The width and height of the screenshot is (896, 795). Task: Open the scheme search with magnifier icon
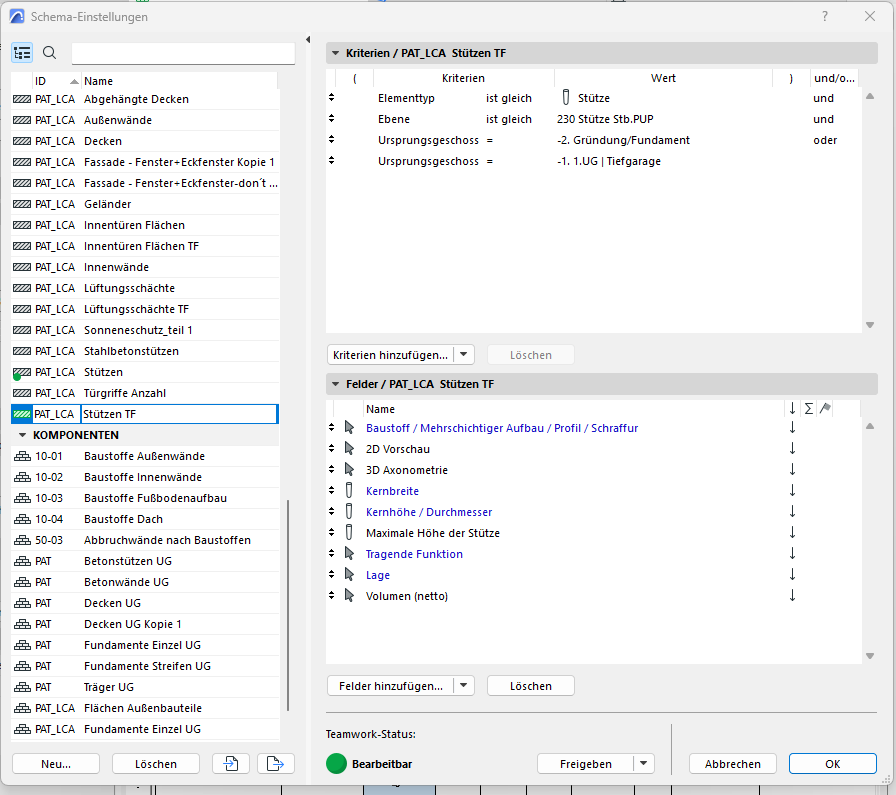tap(49, 53)
